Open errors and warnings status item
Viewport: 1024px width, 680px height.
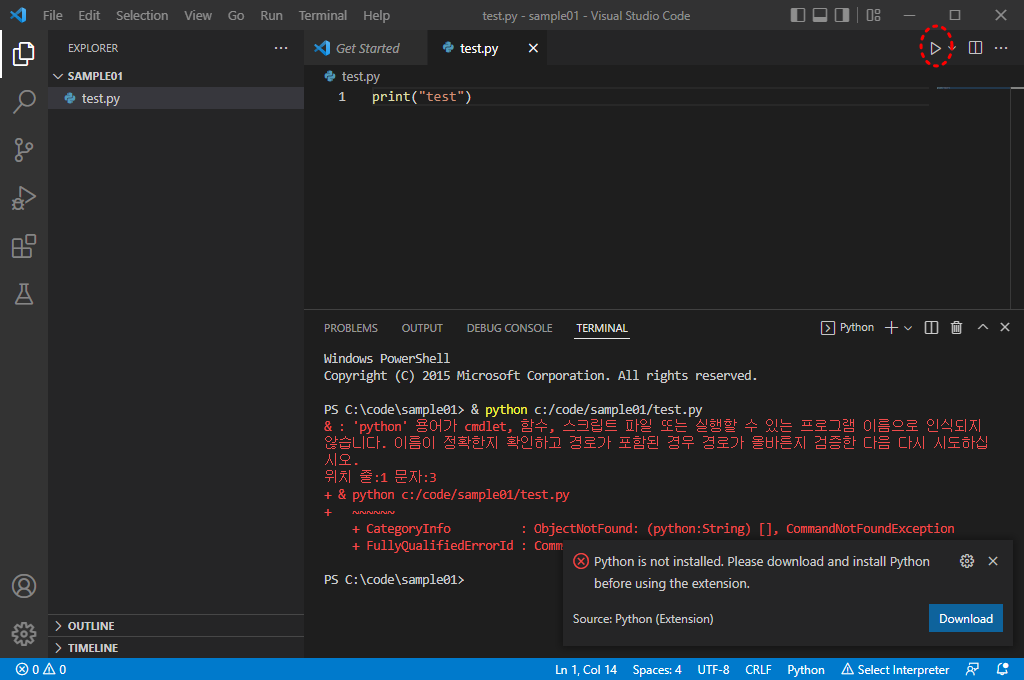[x=40, y=670]
